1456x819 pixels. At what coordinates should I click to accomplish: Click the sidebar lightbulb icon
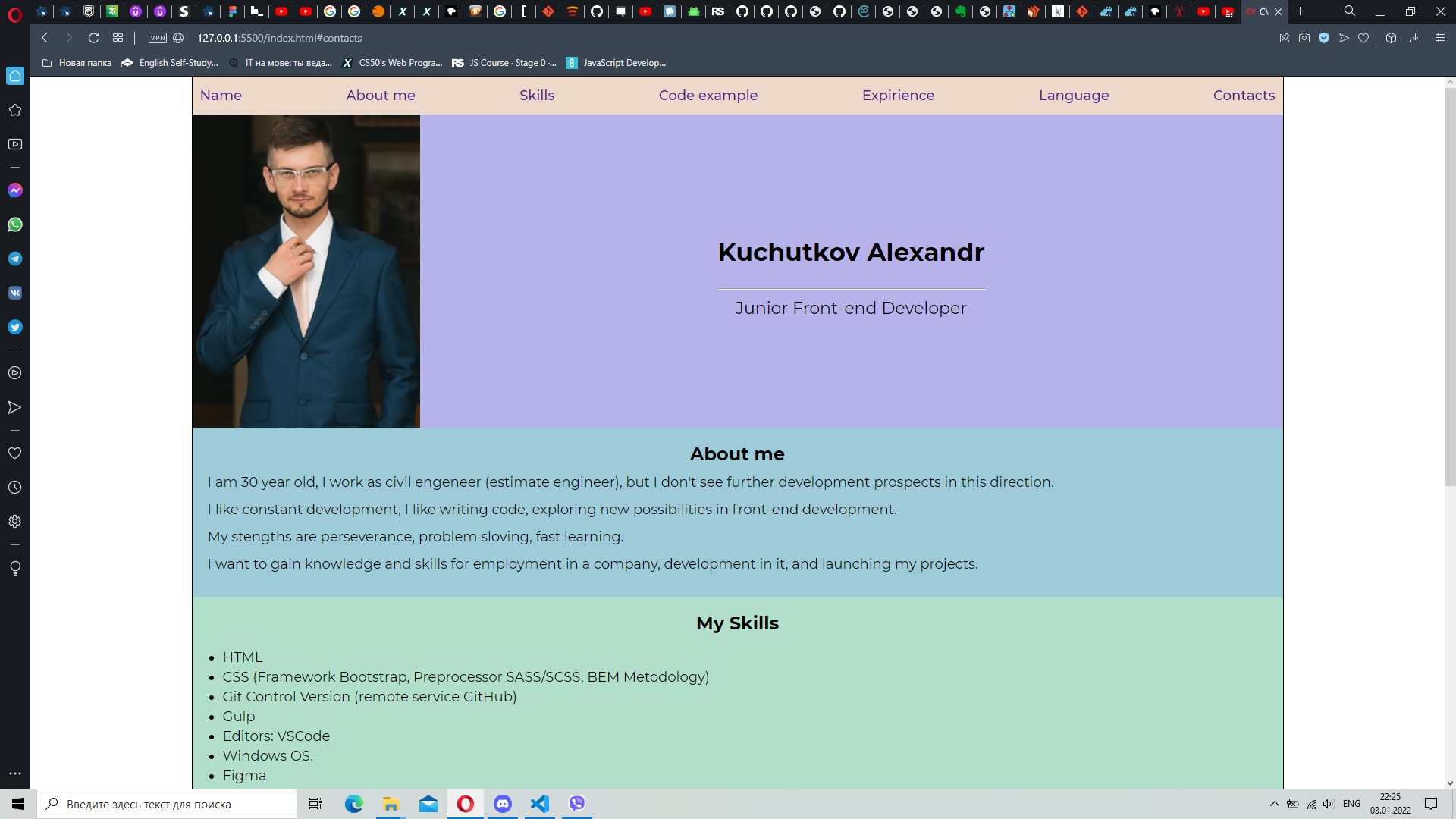[x=15, y=569]
